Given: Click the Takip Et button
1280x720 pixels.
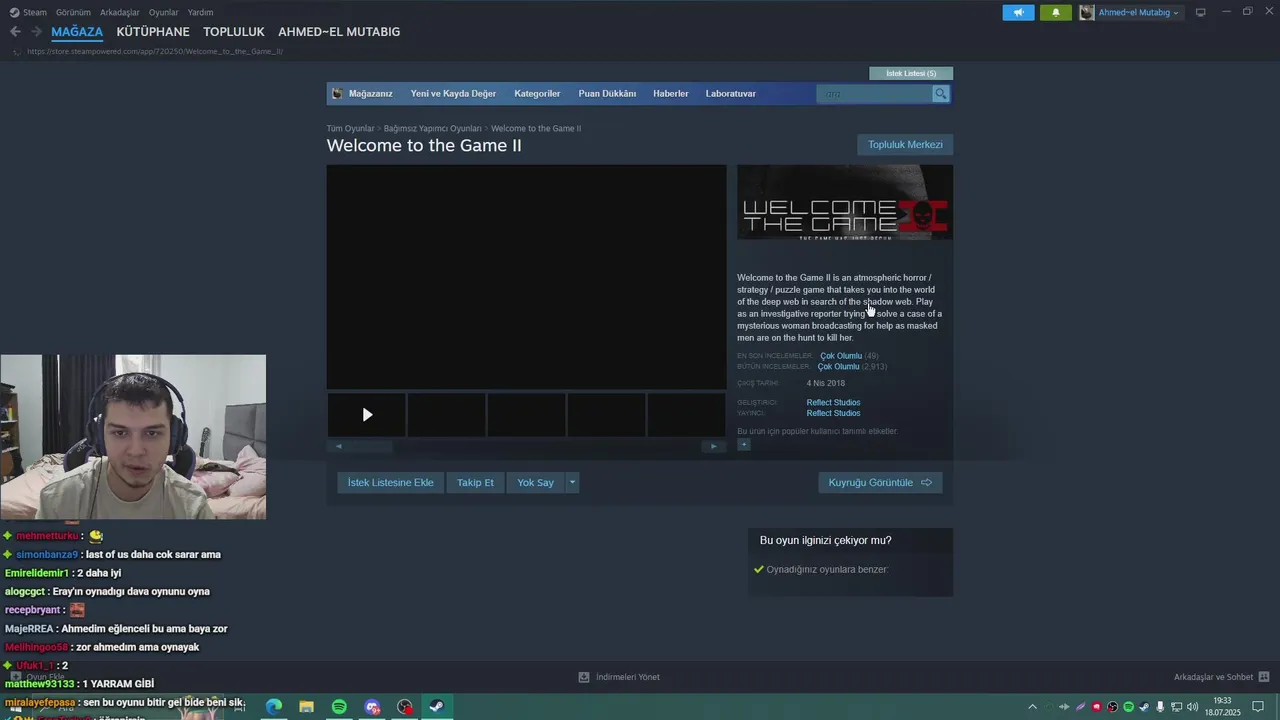Looking at the screenshot, I should pyautogui.click(x=475, y=483).
